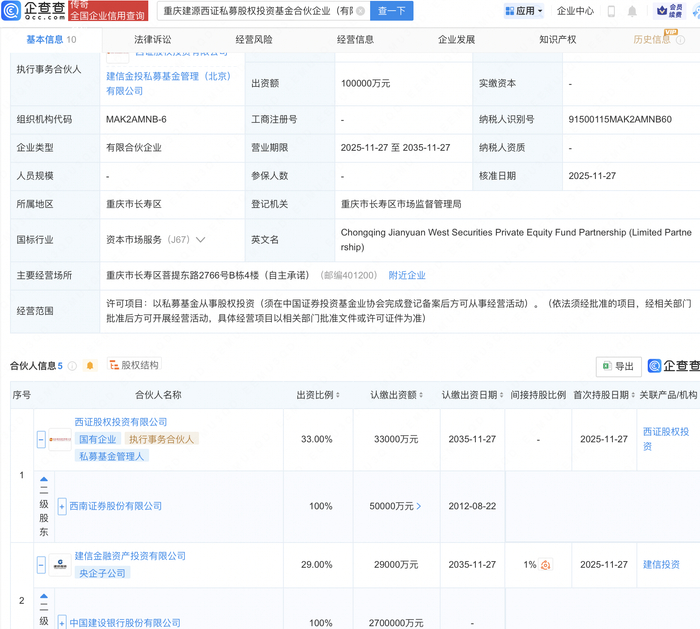Collapse the 西证股权投资有限公司 row with minus toggle

click(41, 440)
